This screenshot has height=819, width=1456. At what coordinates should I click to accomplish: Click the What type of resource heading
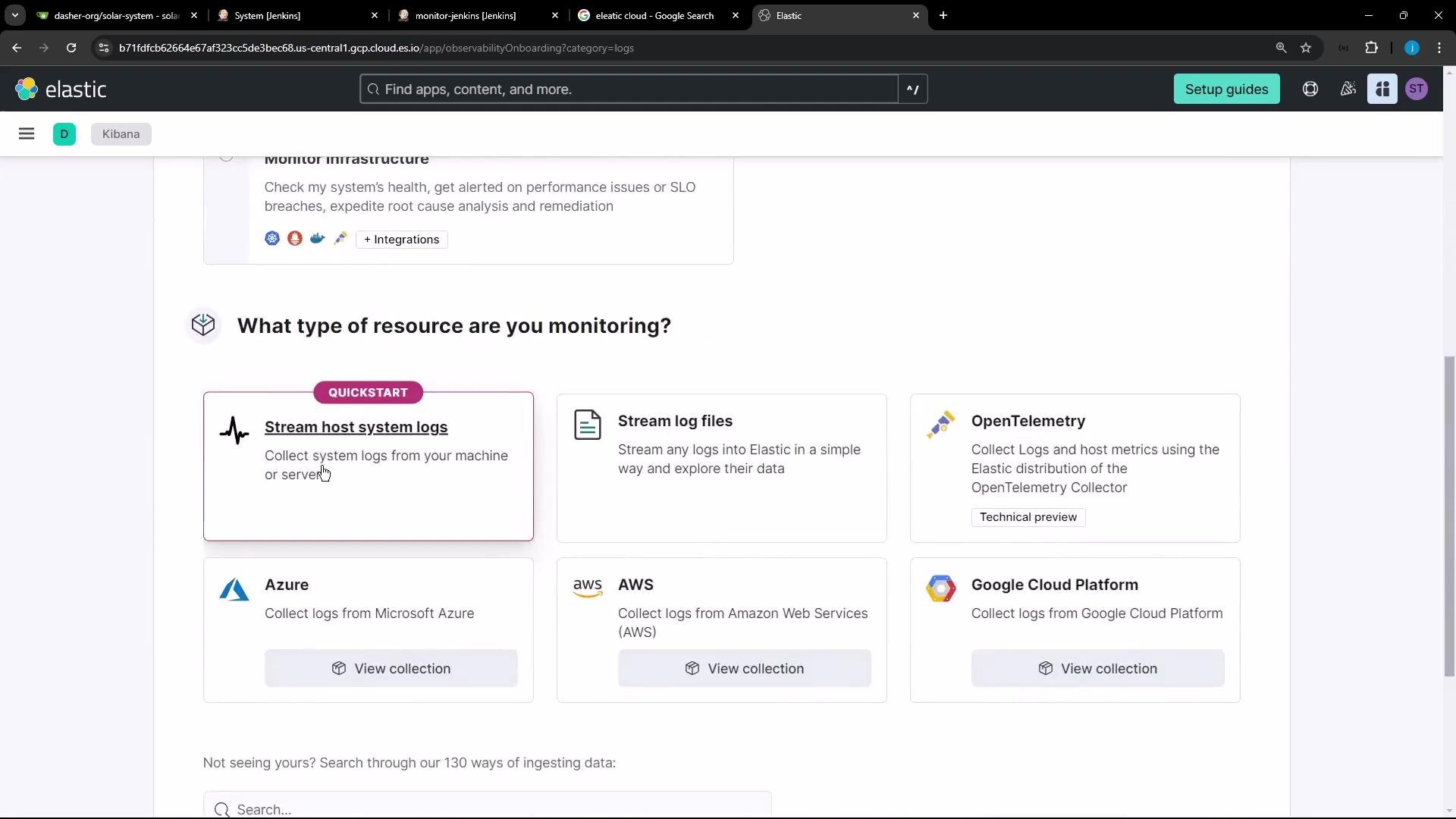[453, 326]
